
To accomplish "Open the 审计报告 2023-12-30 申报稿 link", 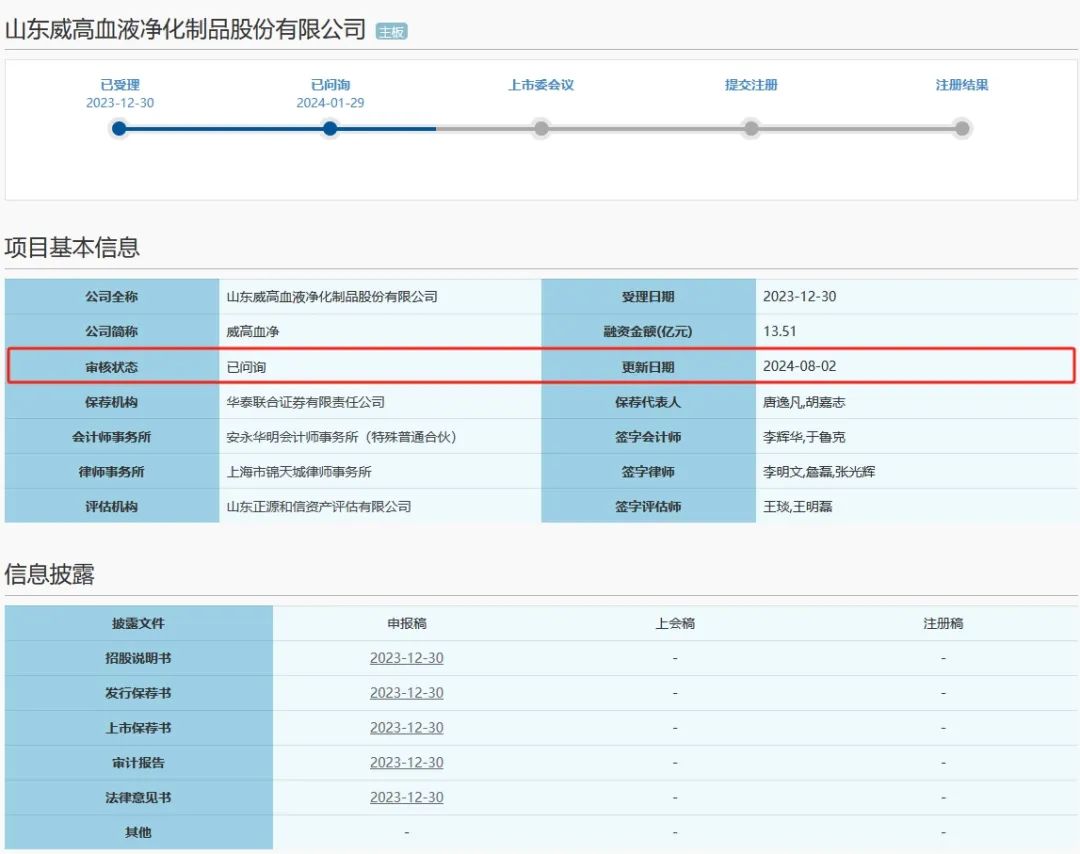I will tap(406, 762).
